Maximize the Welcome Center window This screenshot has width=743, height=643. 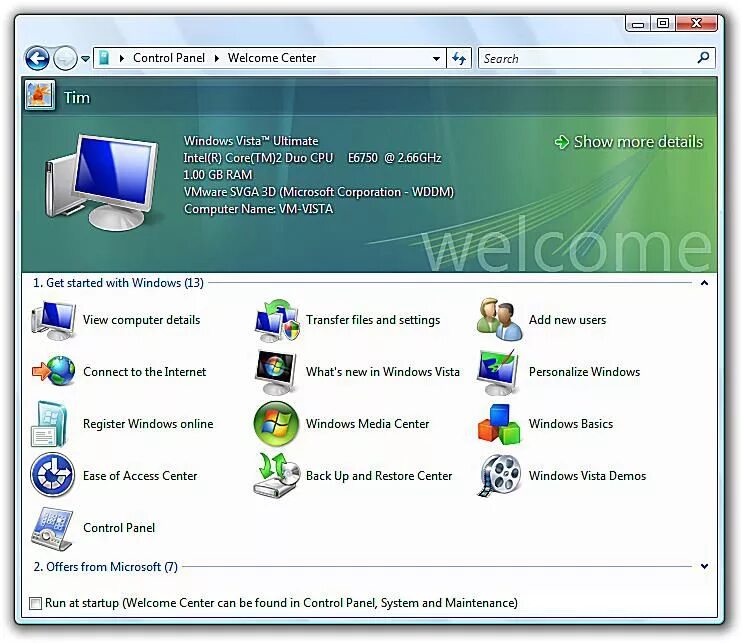click(663, 23)
